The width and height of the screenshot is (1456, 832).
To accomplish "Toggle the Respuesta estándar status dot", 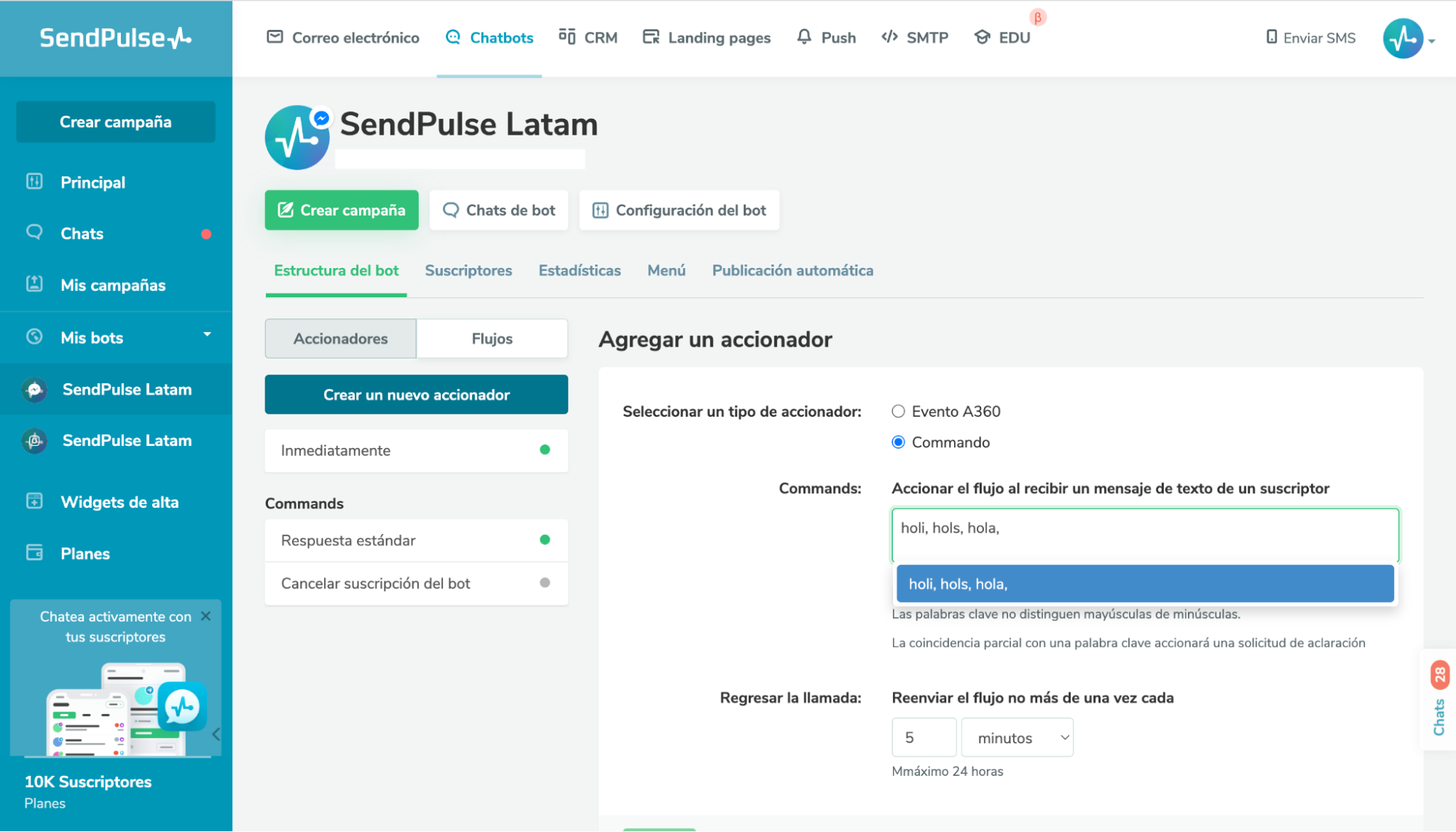I will coord(545,540).
